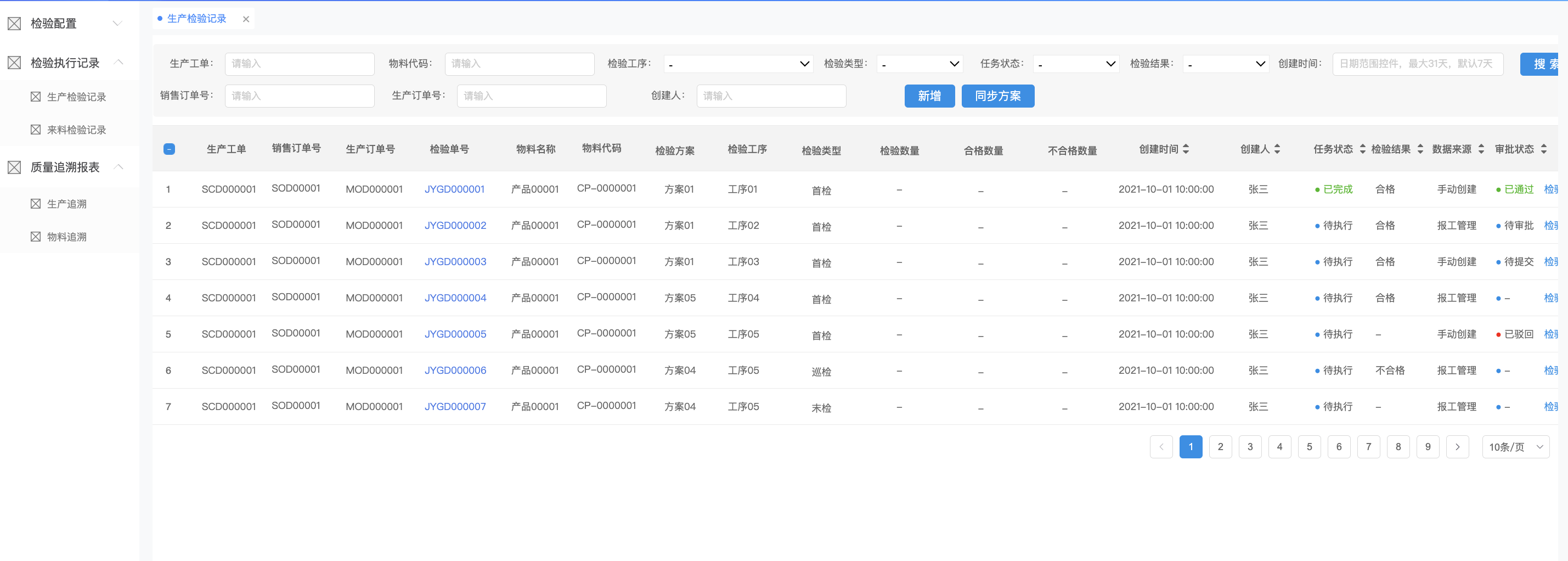Click the 不合格 result in row 6
The width and height of the screenshot is (1568, 561).
pos(1390,371)
